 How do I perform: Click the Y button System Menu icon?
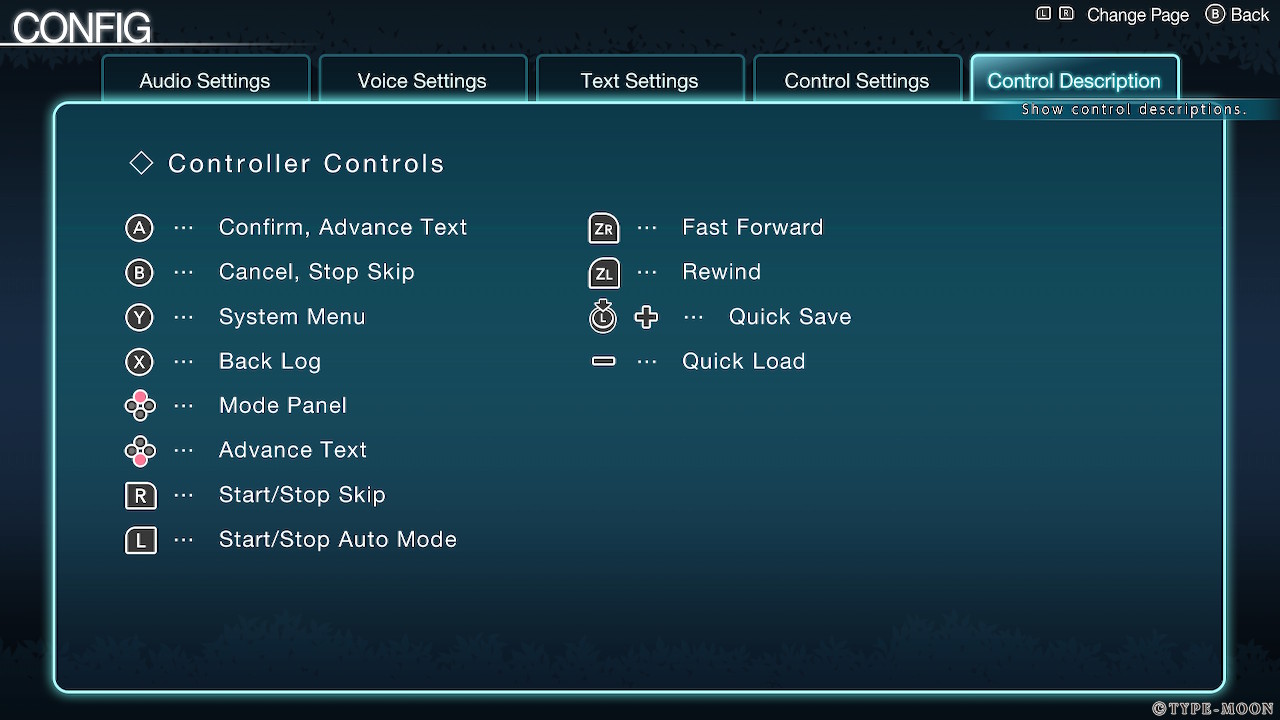[139, 317]
